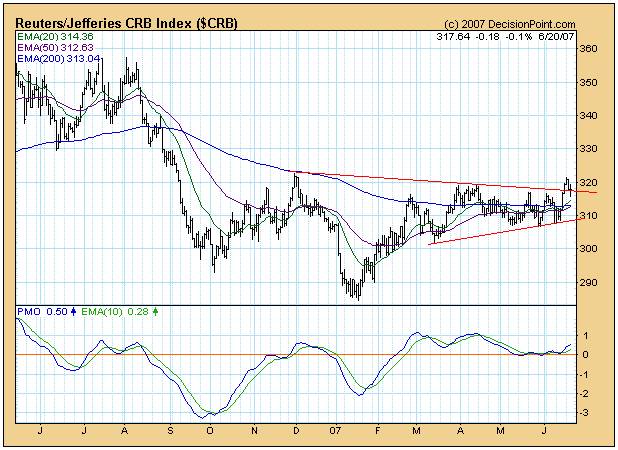Click the F month label on time axis
The height and width of the screenshot is (450, 618).
(x=378, y=431)
